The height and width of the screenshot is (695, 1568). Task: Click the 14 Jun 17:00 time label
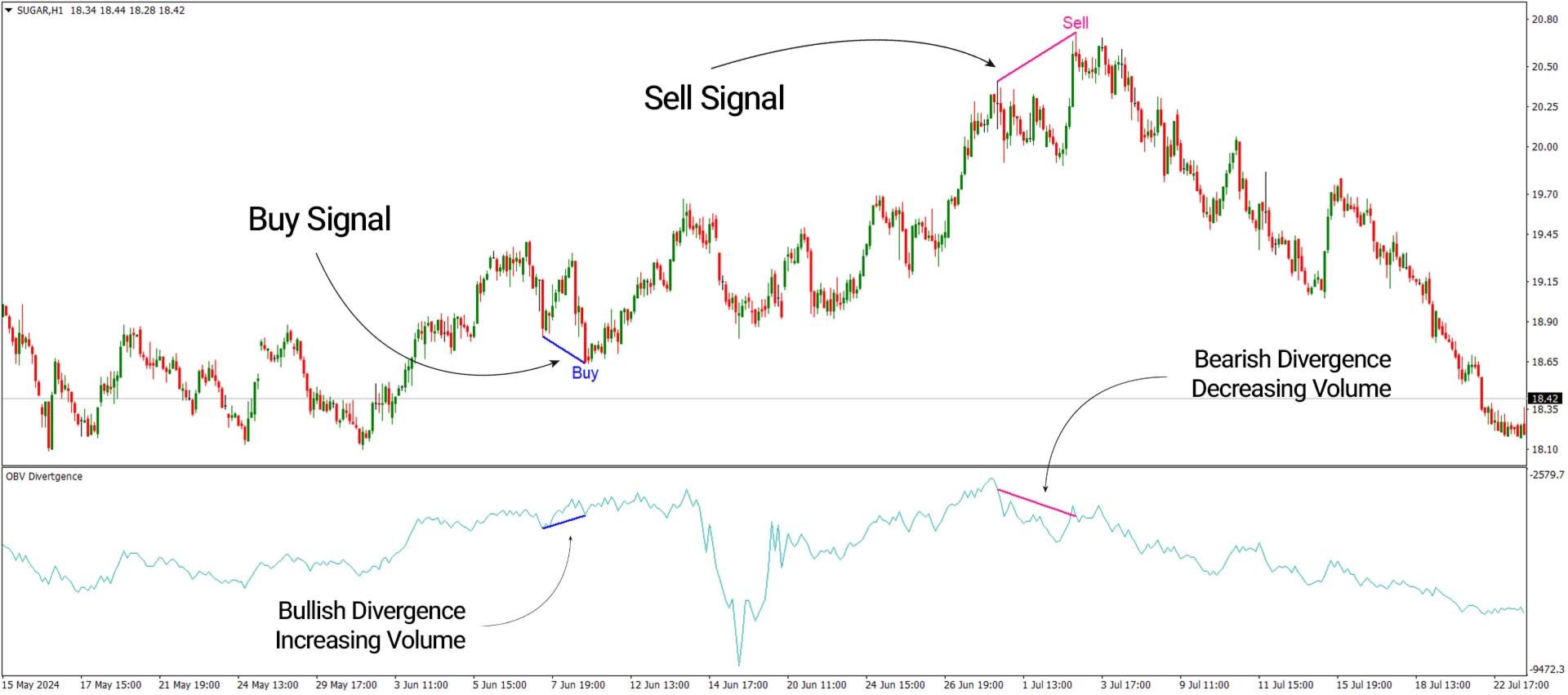click(x=737, y=684)
